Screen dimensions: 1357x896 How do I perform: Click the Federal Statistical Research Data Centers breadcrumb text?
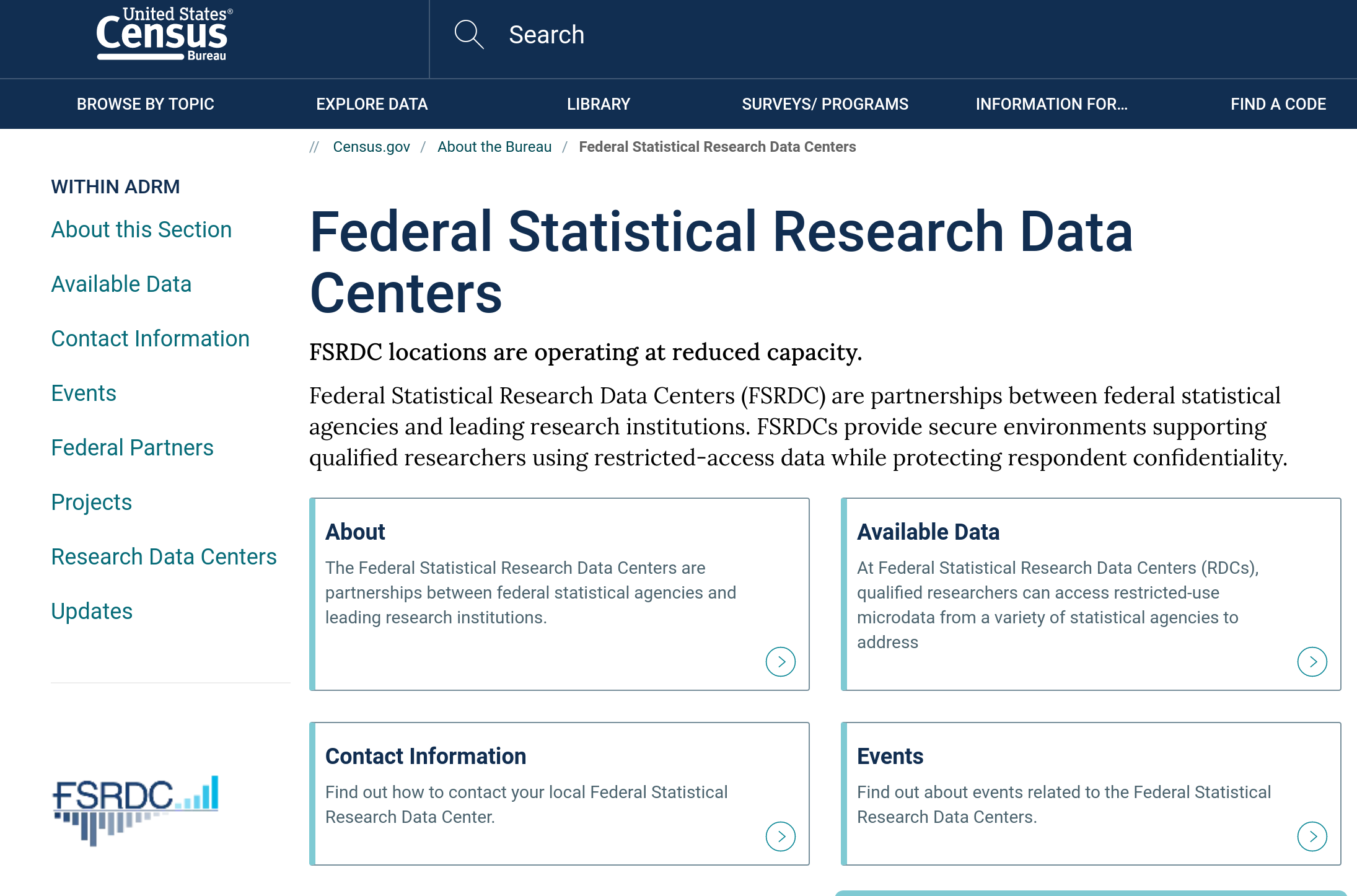point(718,147)
